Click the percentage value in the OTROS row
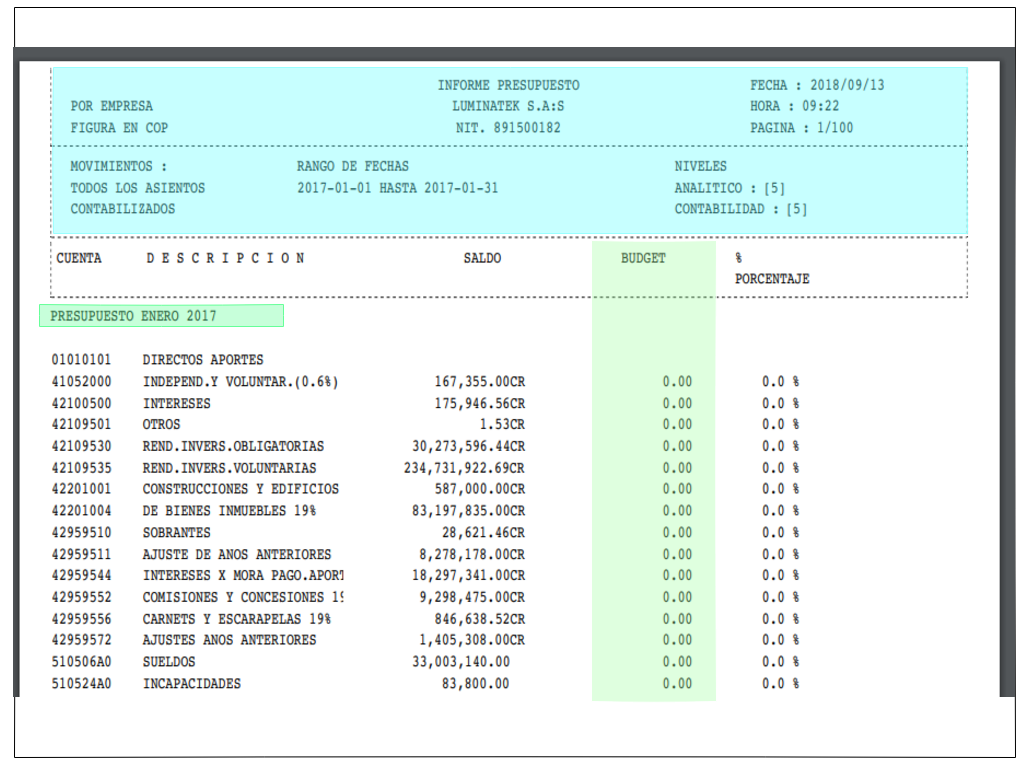Viewport: 1023px width, 767px height. 780,424
